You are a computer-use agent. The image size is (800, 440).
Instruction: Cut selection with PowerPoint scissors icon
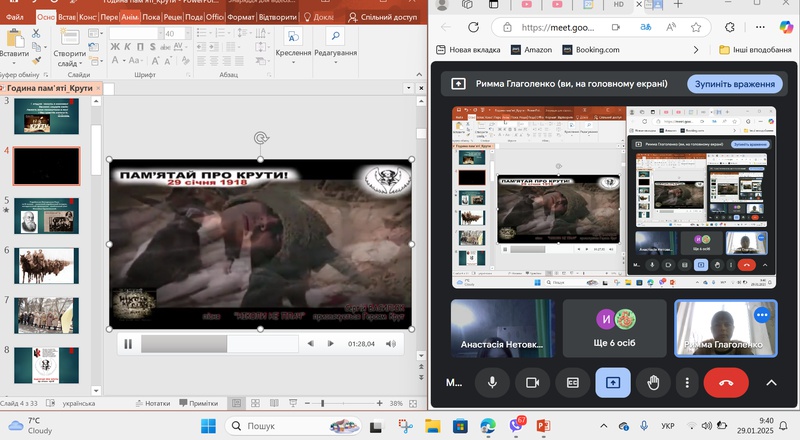[36, 34]
